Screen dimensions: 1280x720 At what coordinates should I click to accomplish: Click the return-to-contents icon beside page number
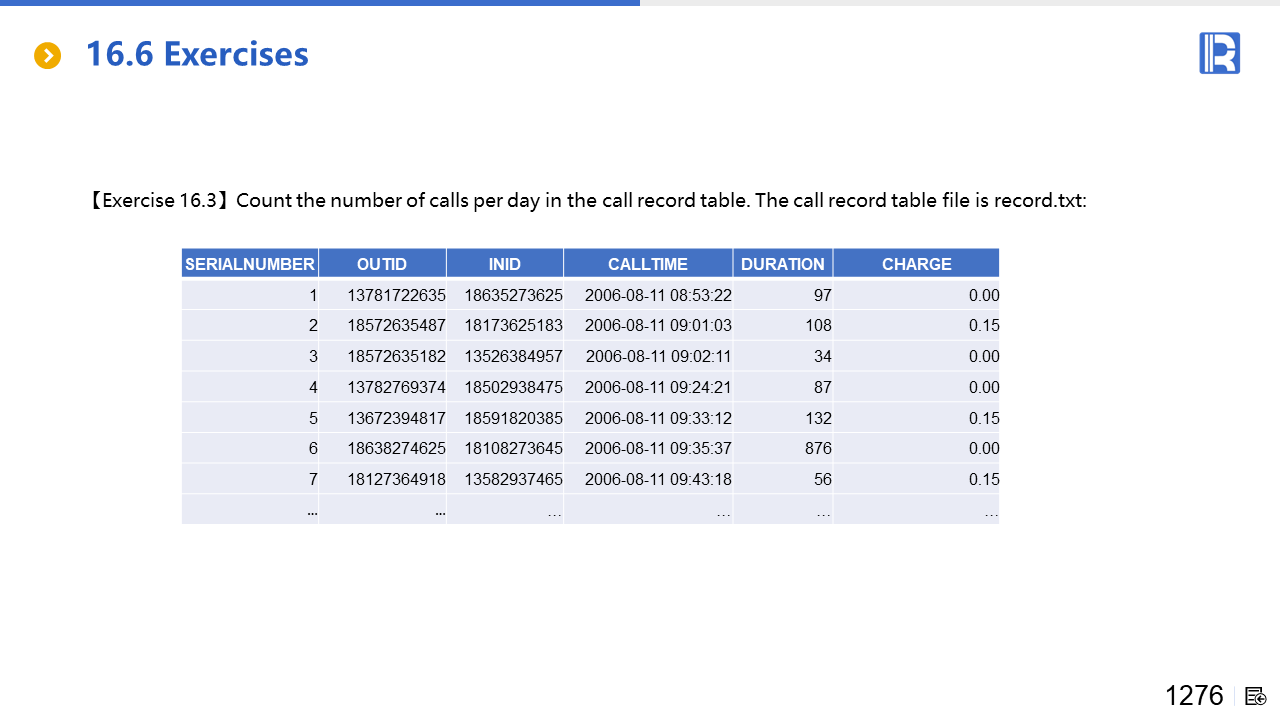1255,696
